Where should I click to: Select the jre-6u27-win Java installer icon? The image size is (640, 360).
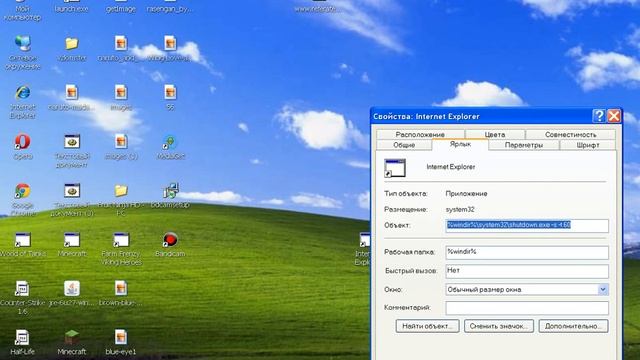71,289
